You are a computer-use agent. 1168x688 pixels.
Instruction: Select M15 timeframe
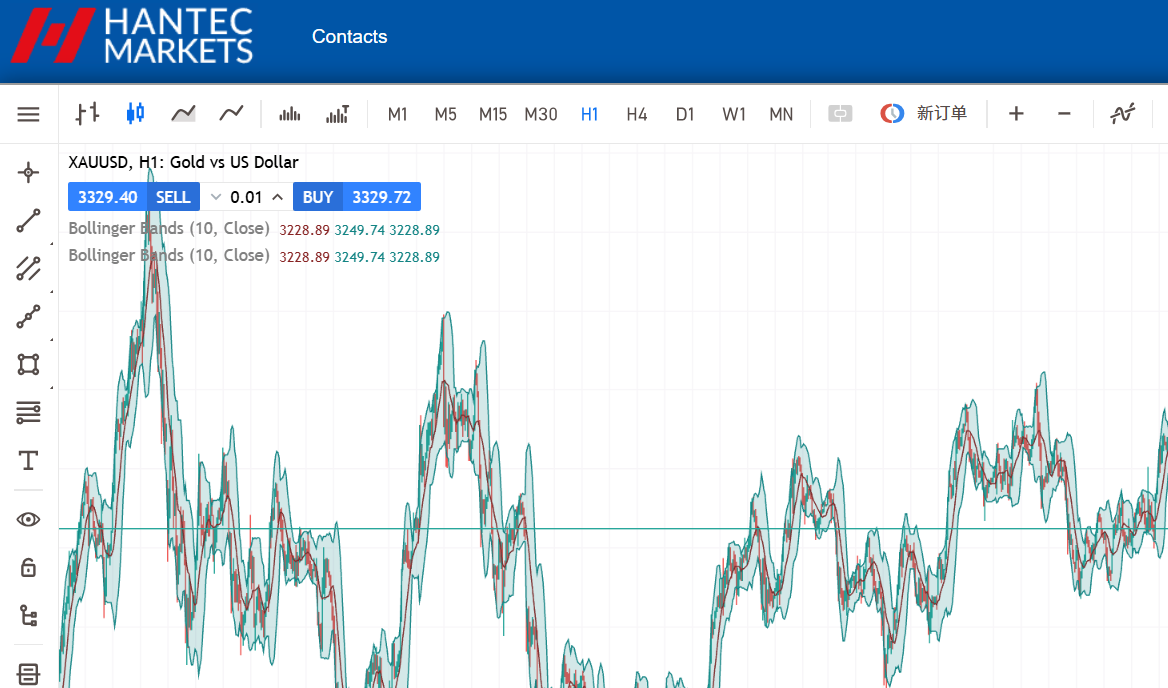(x=492, y=114)
